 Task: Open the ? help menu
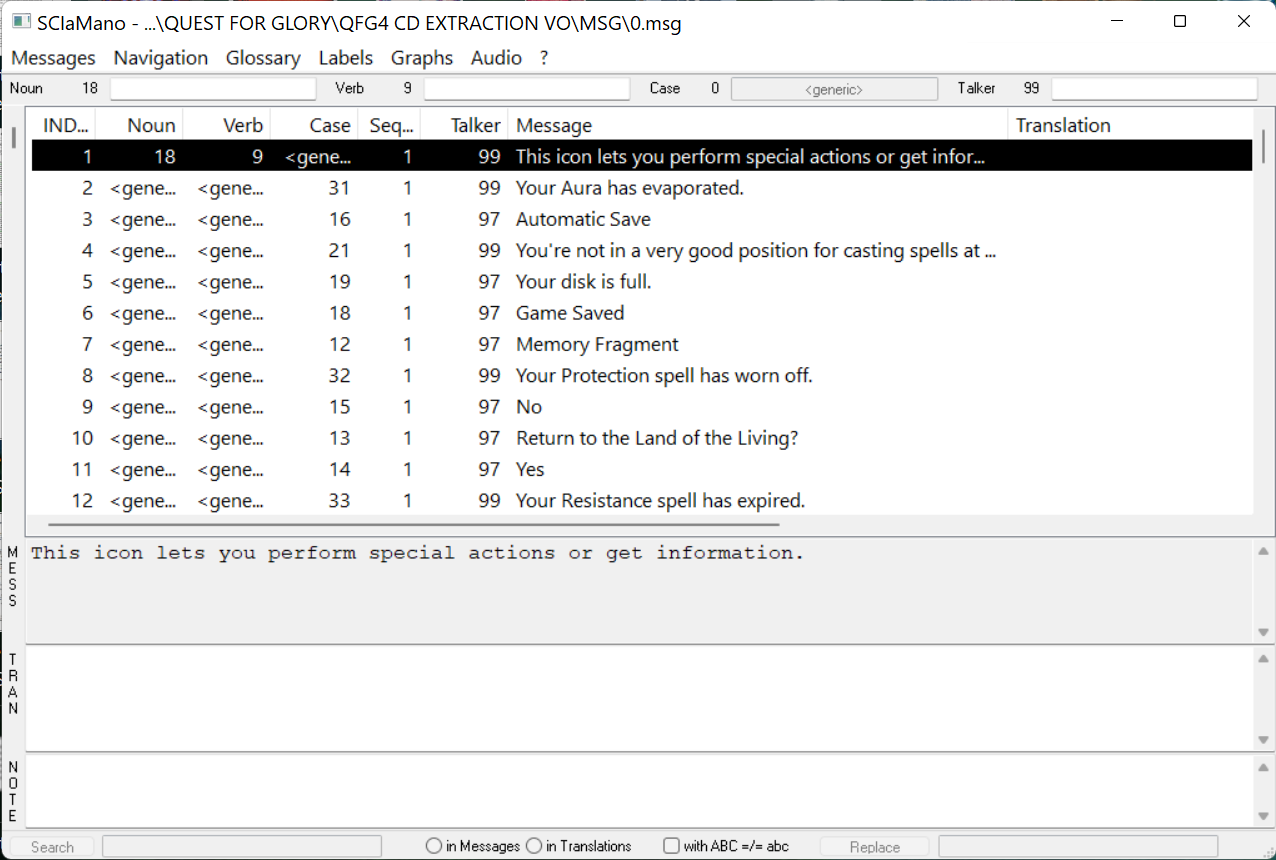point(544,58)
